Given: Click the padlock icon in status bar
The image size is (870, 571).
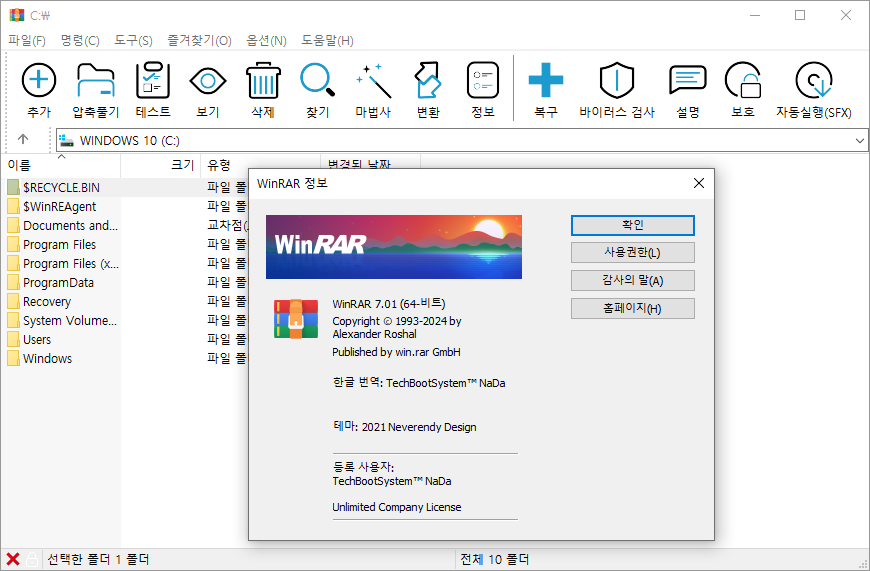Looking at the screenshot, I should 32,559.
